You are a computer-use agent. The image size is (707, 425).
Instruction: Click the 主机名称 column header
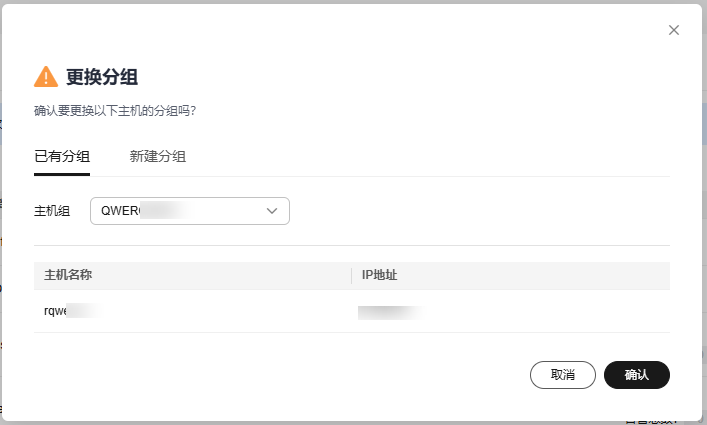[x=68, y=275]
